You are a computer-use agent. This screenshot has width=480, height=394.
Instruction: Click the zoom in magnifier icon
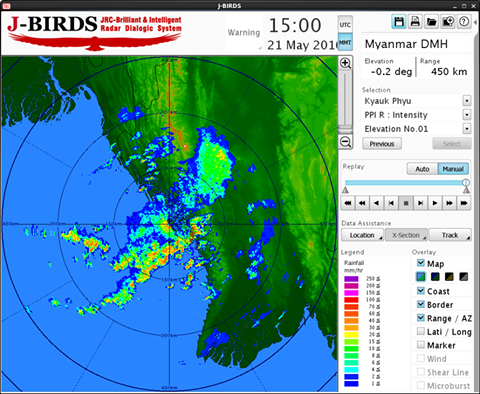tap(345, 63)
